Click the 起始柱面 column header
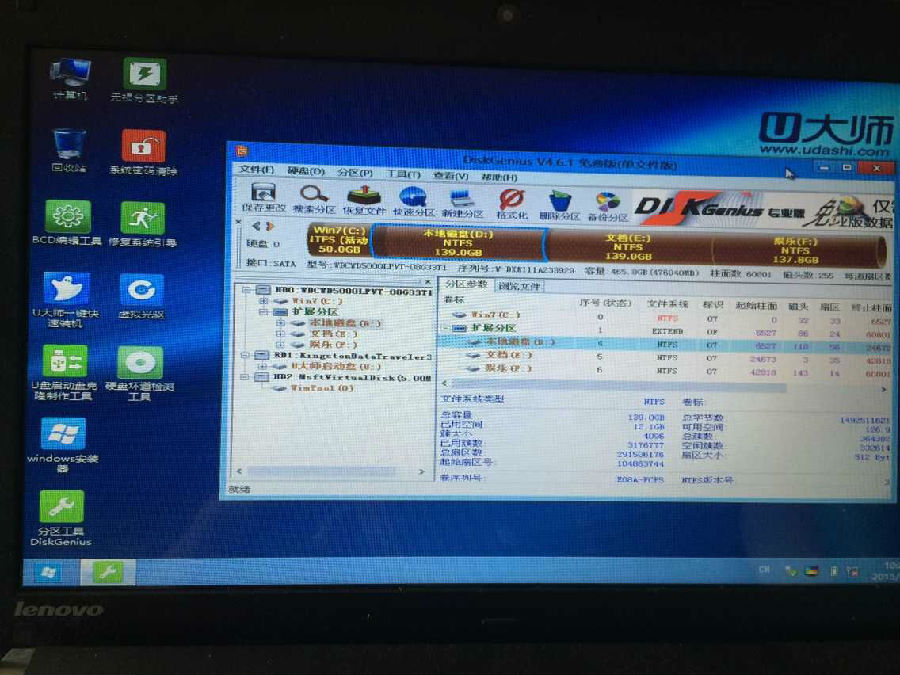The height and width of the screenshot is (675, 900). tap(756, 306)
